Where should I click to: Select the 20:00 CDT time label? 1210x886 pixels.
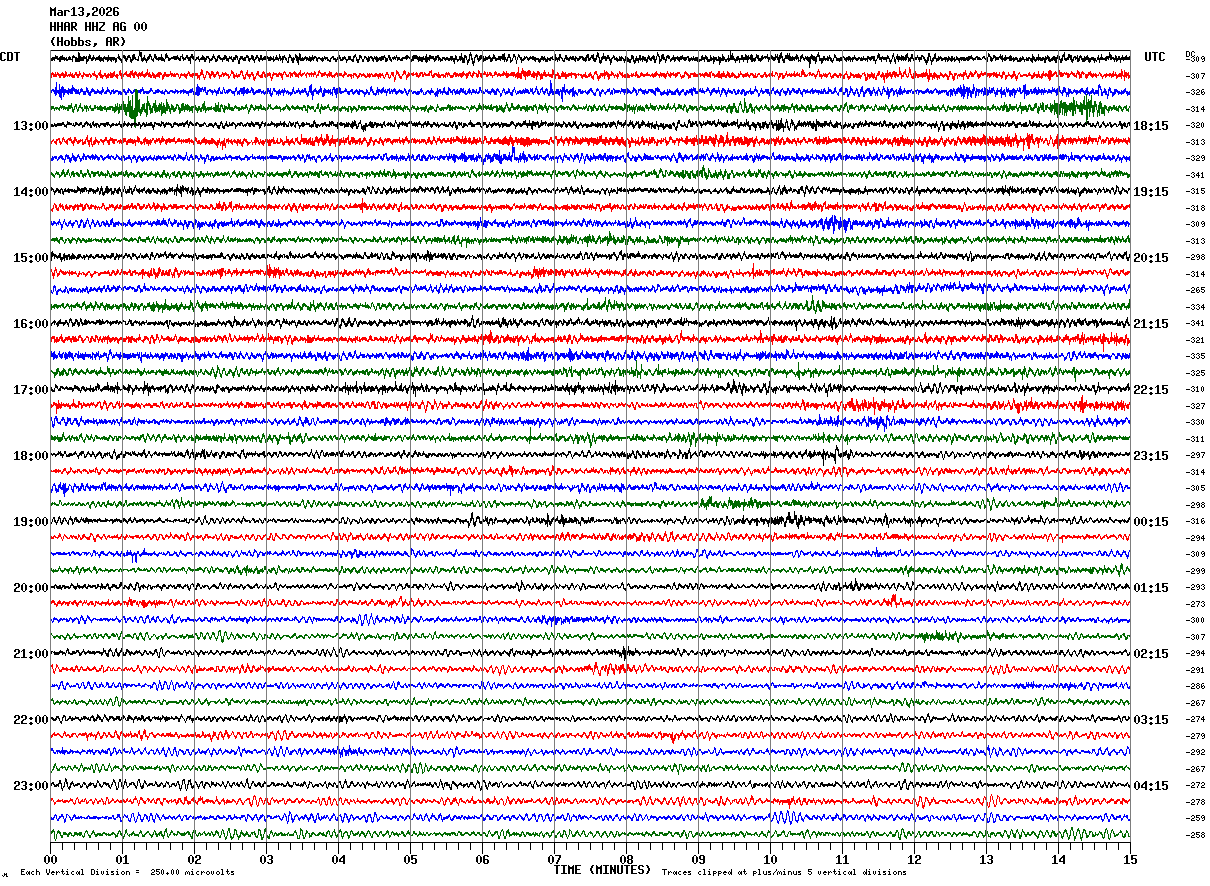coord(31,588)
